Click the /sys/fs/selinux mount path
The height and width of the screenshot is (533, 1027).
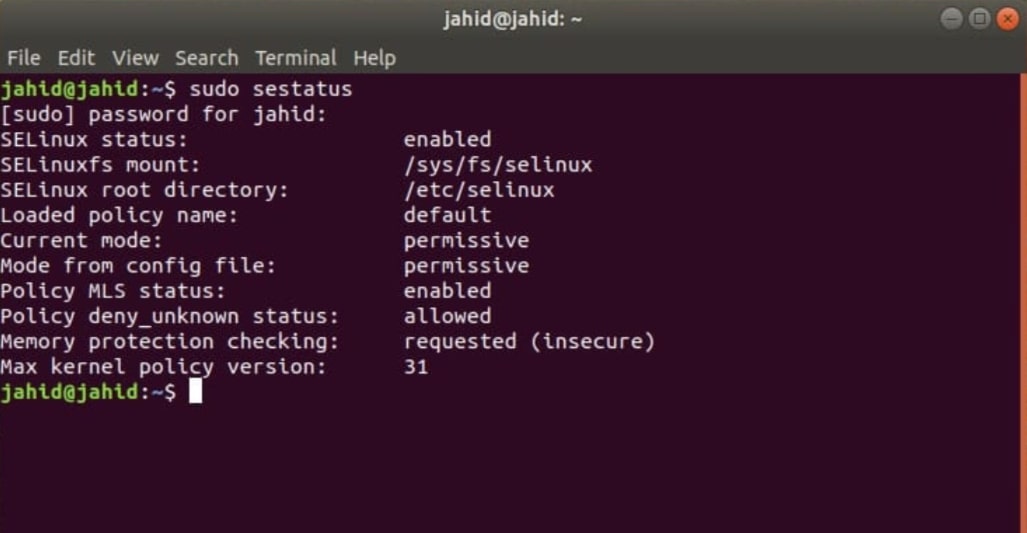click(x=497, y=165)
